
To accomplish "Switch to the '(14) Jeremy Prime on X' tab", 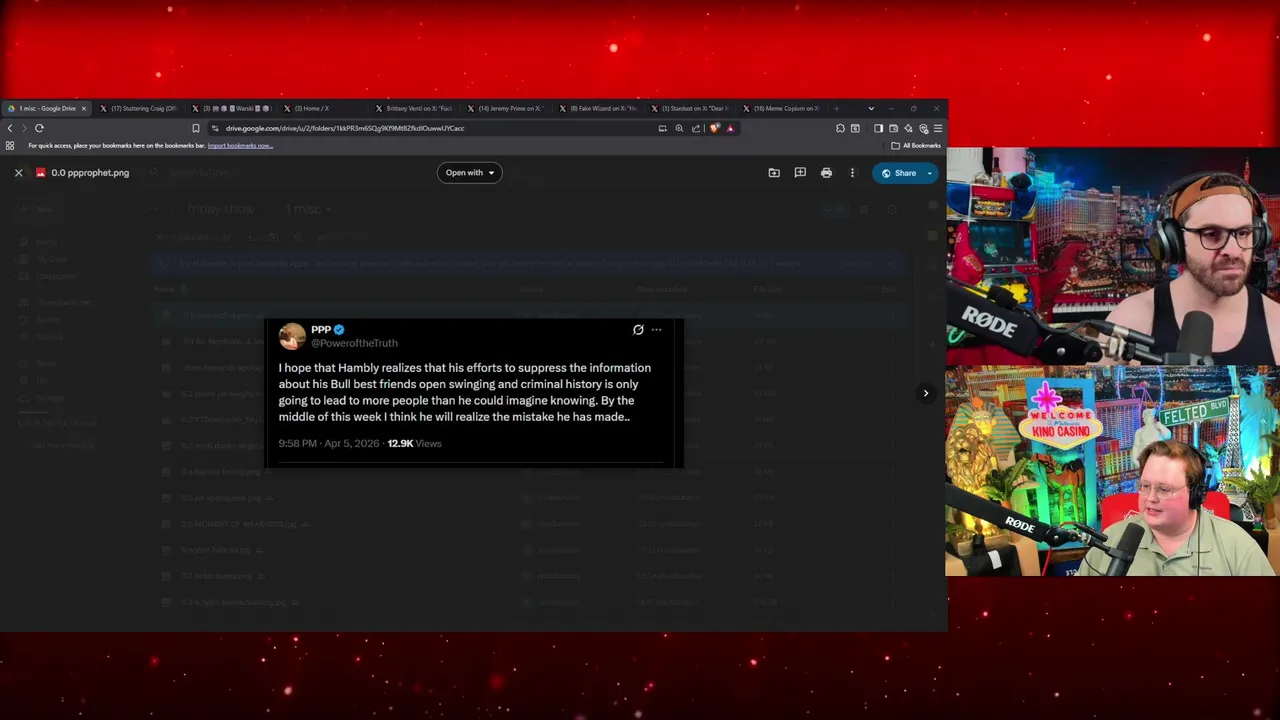I will 507,108.
